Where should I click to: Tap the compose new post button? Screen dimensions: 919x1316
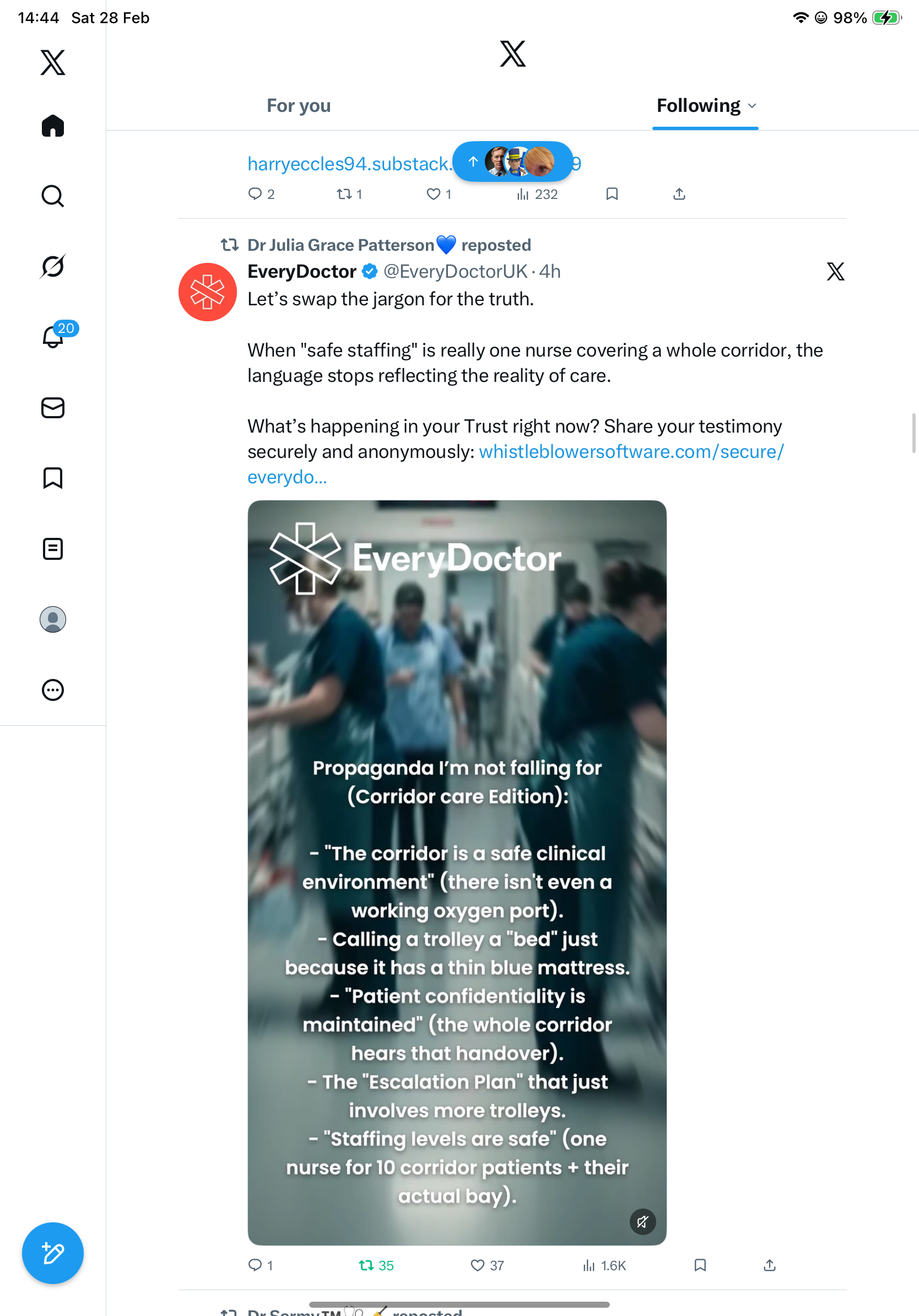point(53,1253)
